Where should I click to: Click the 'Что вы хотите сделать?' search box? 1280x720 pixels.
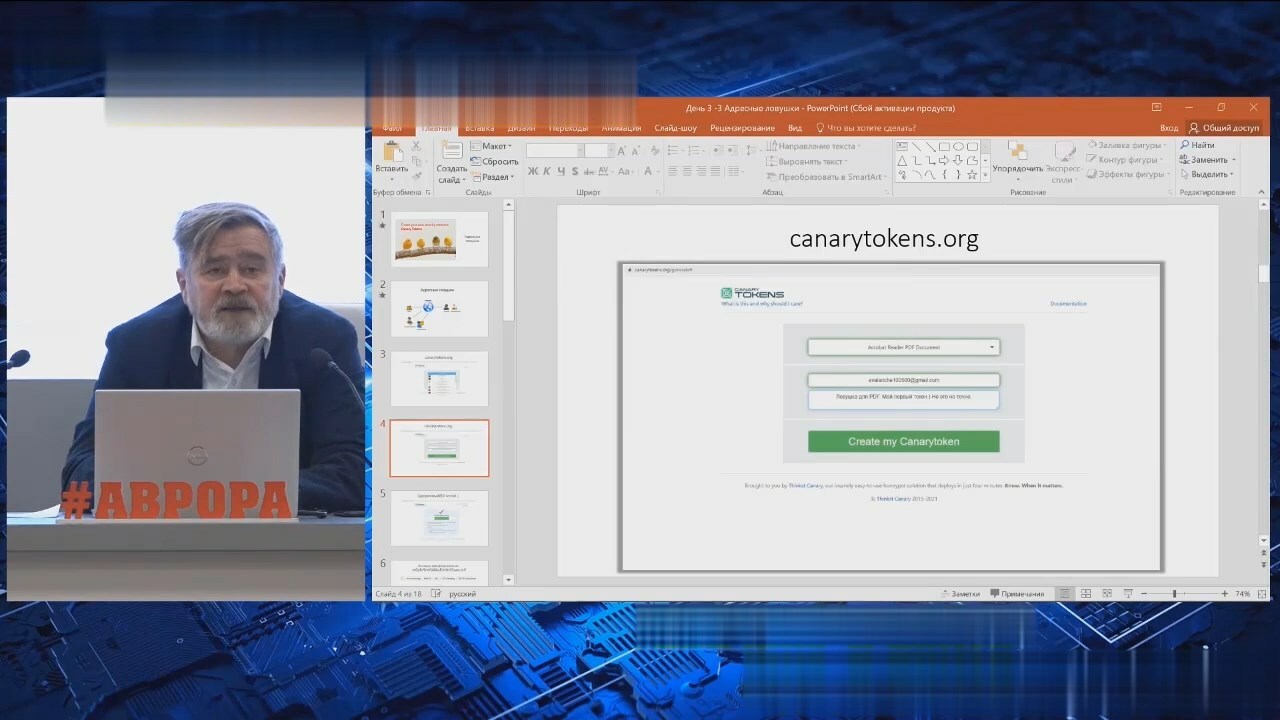point(866,128)
